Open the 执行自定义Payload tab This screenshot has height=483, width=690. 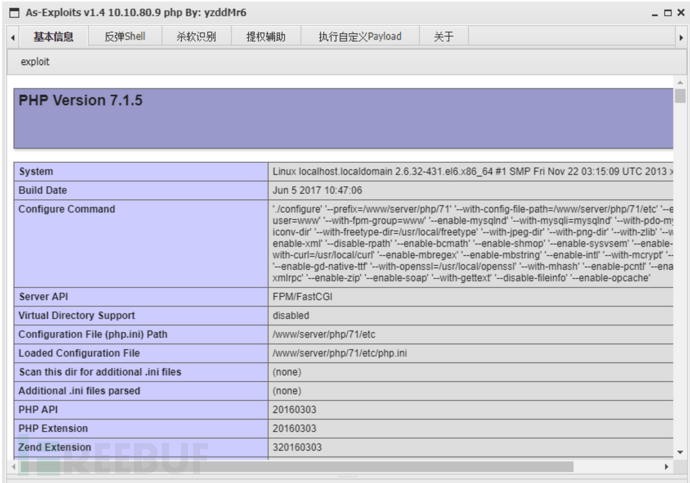[360, 37]
